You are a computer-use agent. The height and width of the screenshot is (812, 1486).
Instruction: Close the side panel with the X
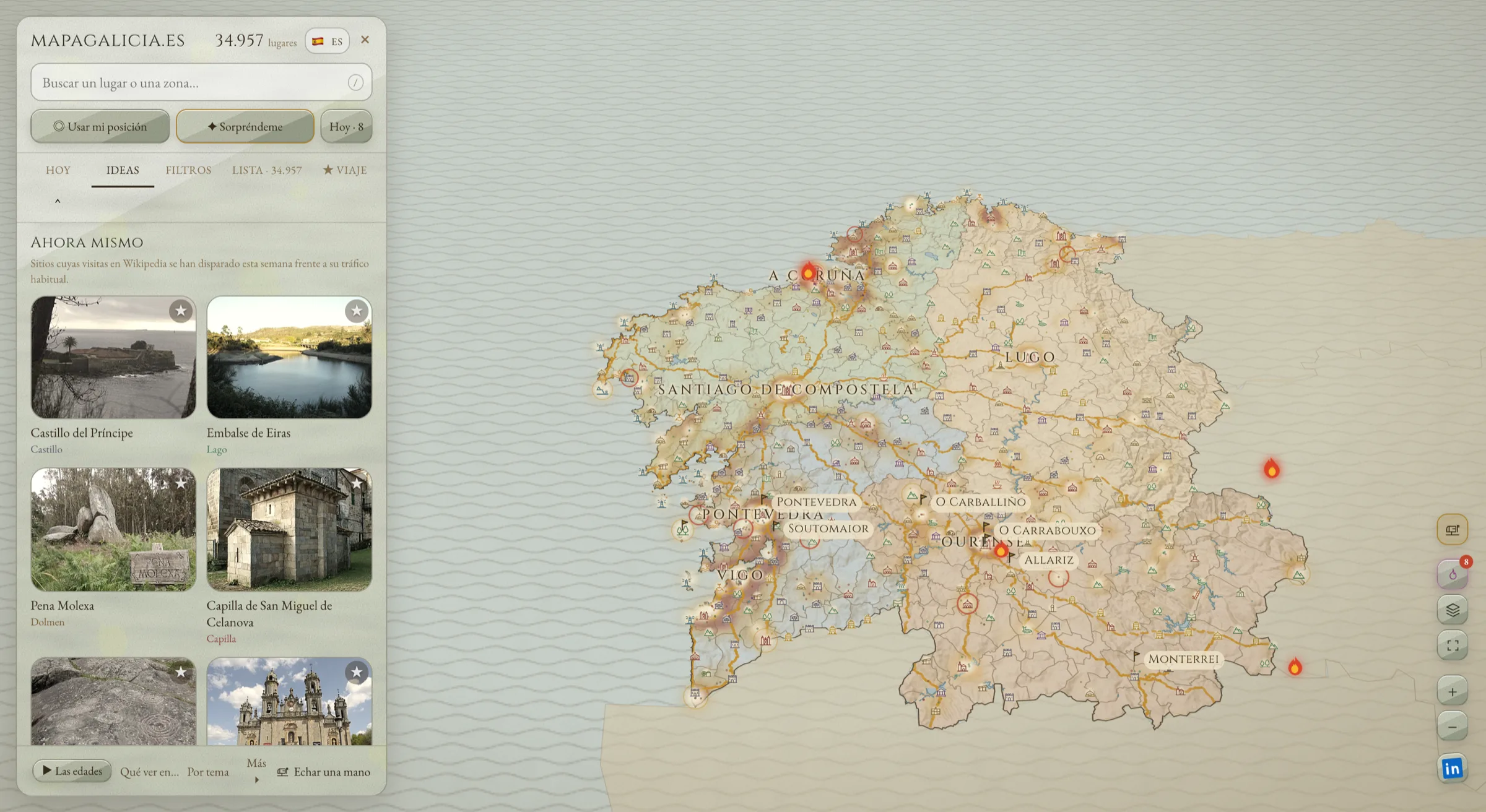coord(365,40)
